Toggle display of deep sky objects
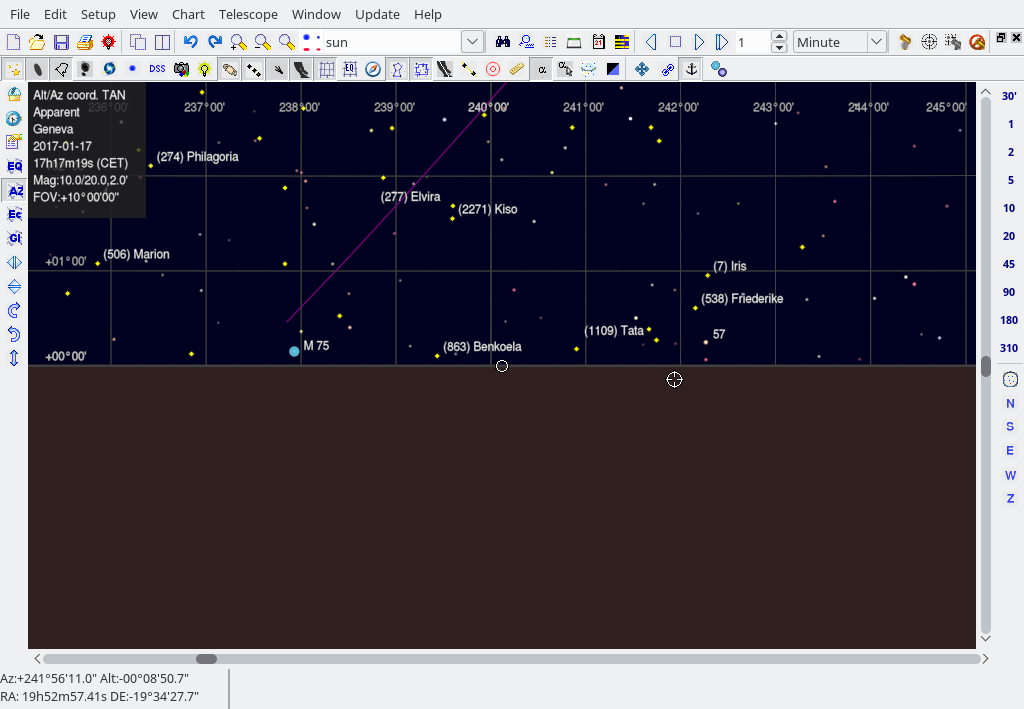 pos(38,69)
